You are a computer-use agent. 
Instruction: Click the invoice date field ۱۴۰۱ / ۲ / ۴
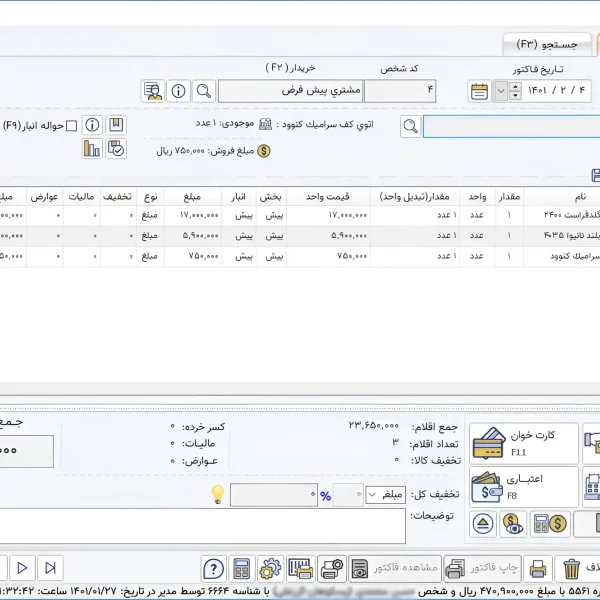(556, 91)
